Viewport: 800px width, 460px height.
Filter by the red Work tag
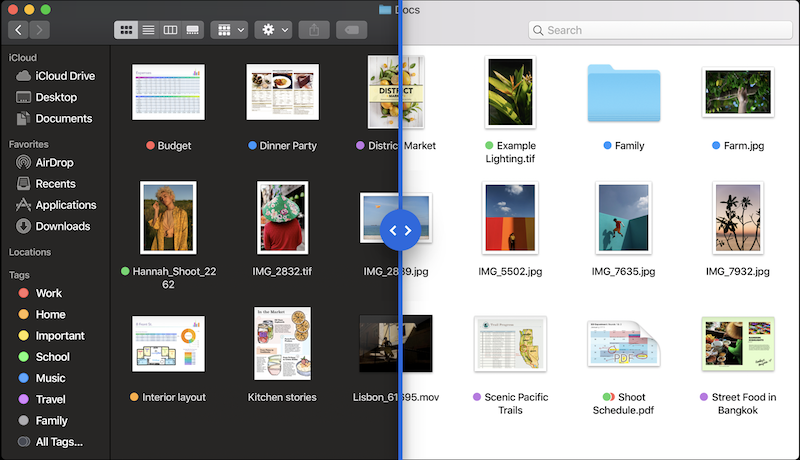click(48, 293)
